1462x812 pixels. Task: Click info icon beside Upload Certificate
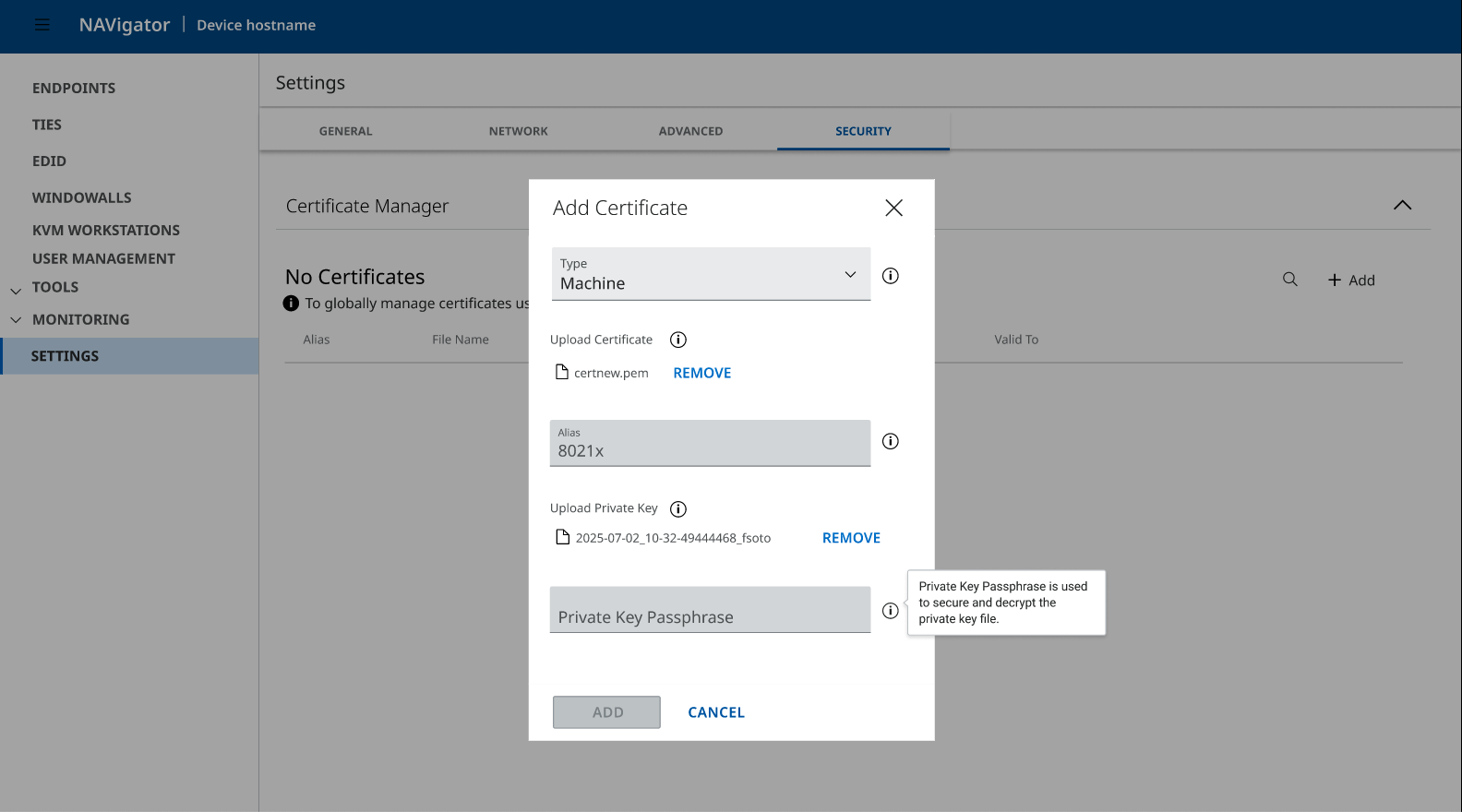678,340
